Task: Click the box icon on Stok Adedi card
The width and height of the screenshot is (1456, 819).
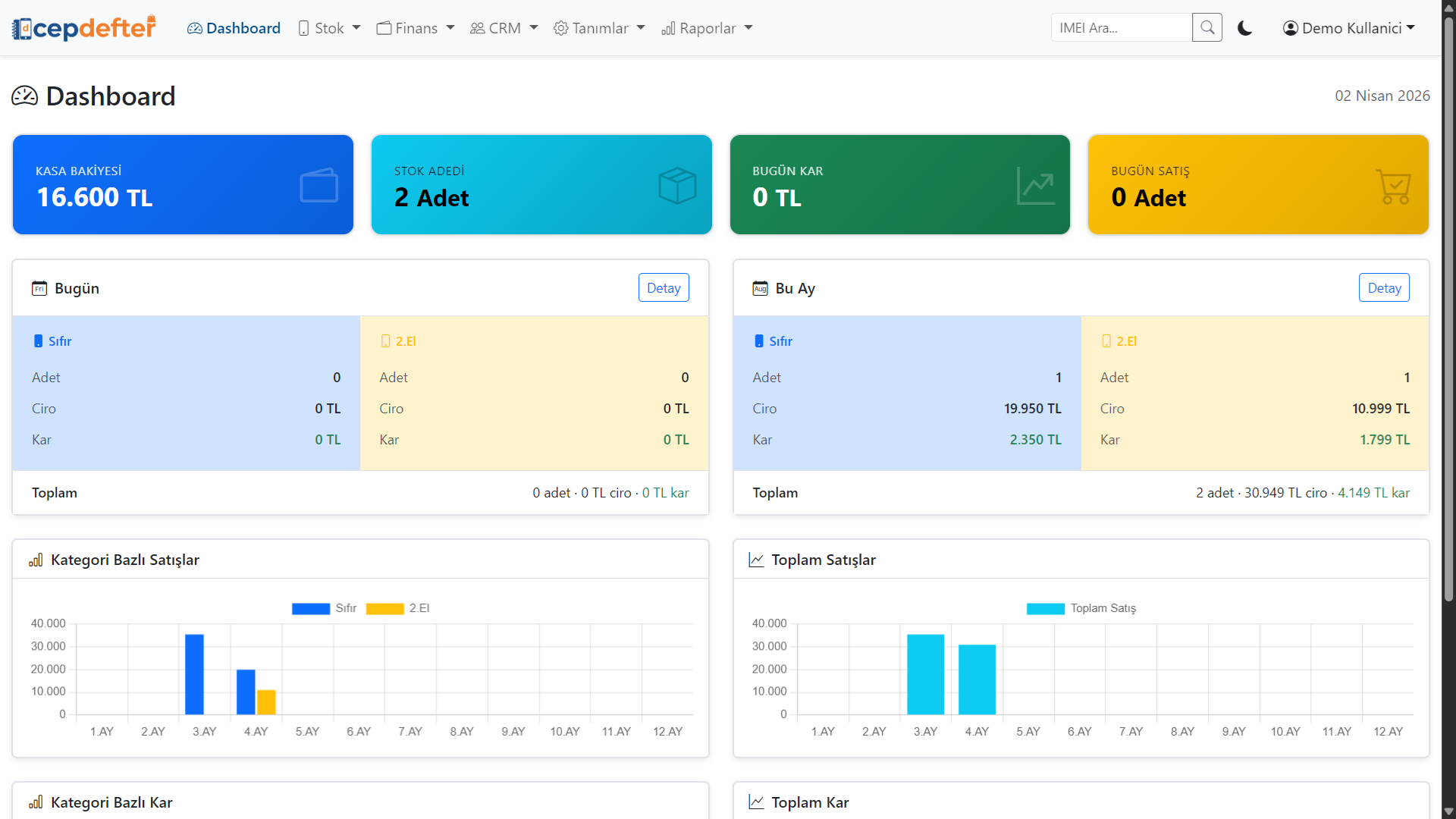Action: [677, 185]
